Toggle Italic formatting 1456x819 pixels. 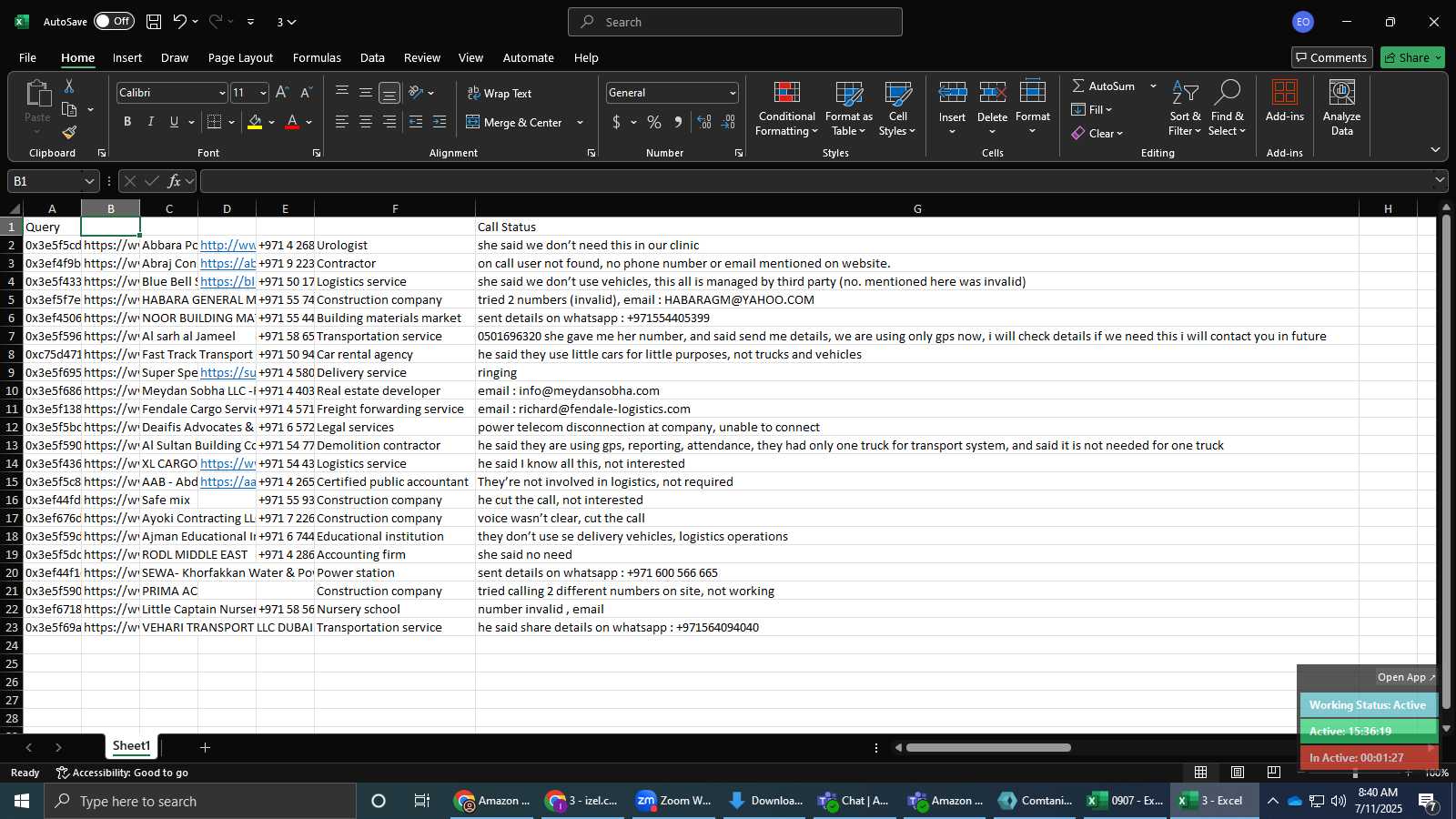pos(151,122)
